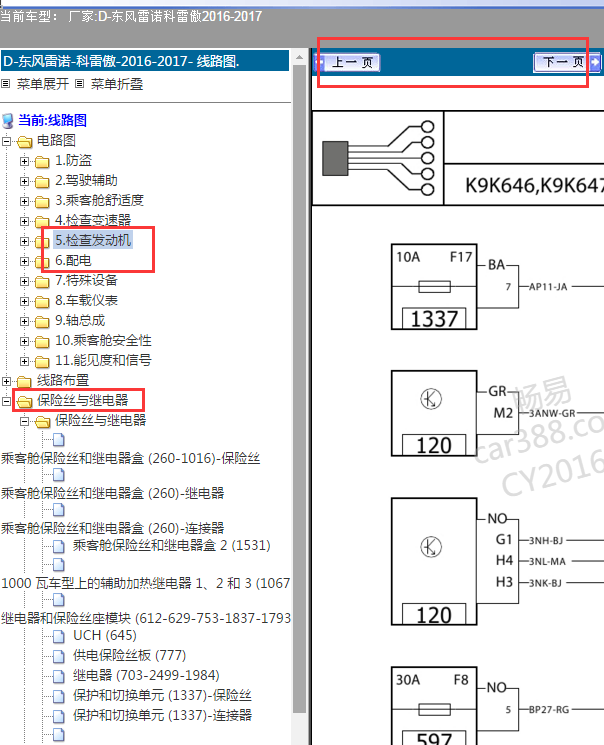Expand the 6.配电 folder
Screen dimensions: 604x745
coord(24,261)
